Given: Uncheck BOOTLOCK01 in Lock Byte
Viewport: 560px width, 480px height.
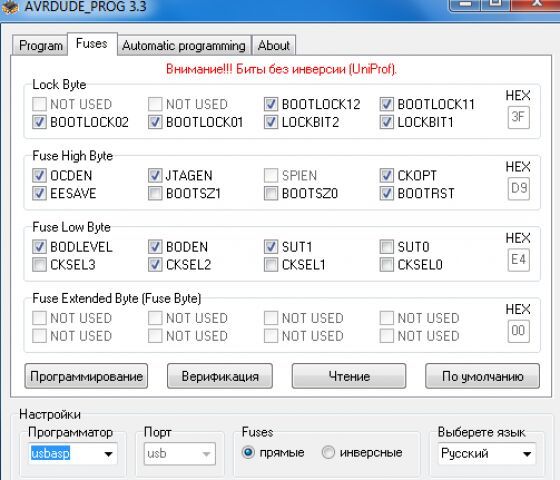Looking at the screenshot, I should (155, 122).
